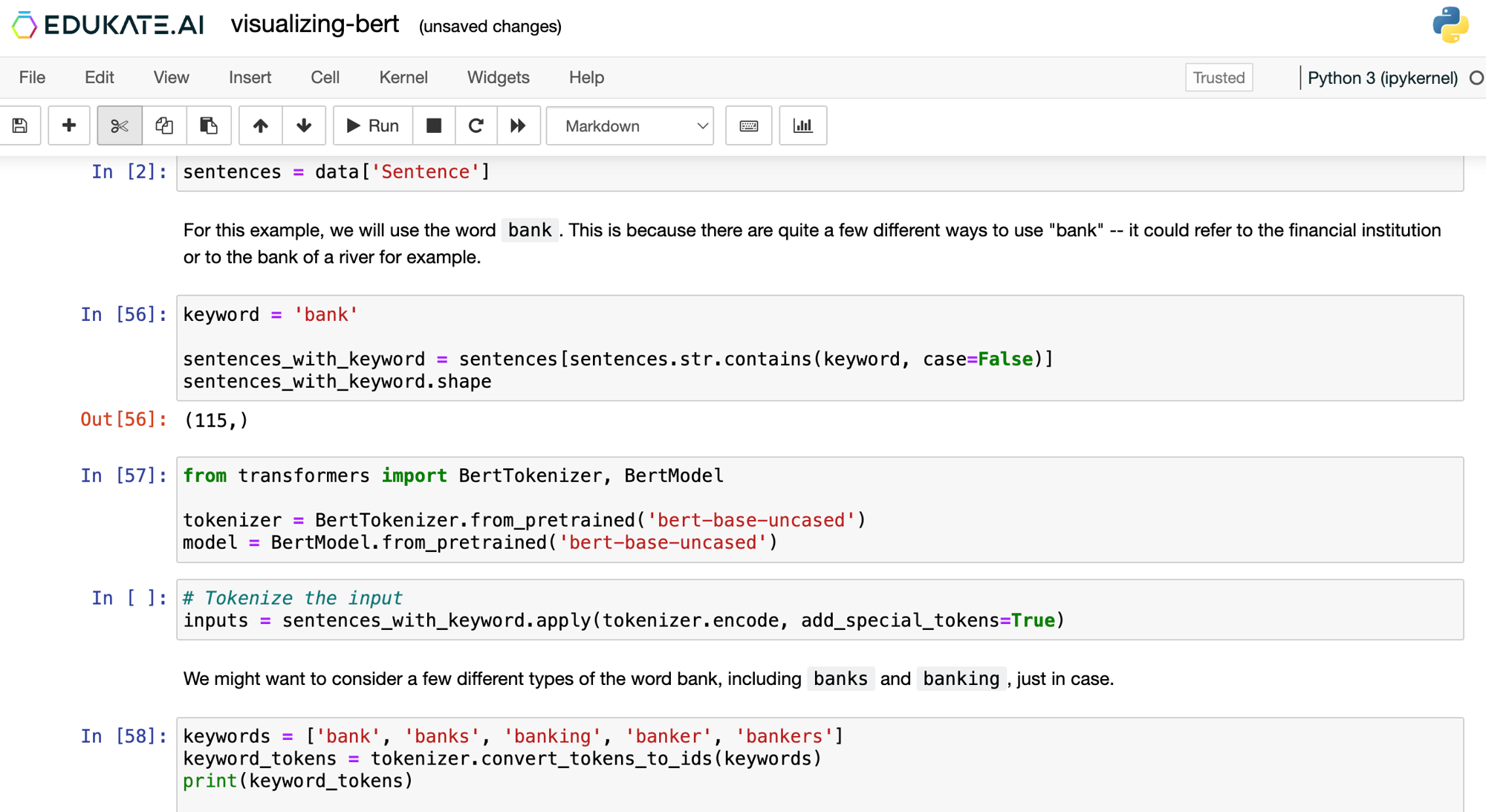Open the Edit menu

99,77
